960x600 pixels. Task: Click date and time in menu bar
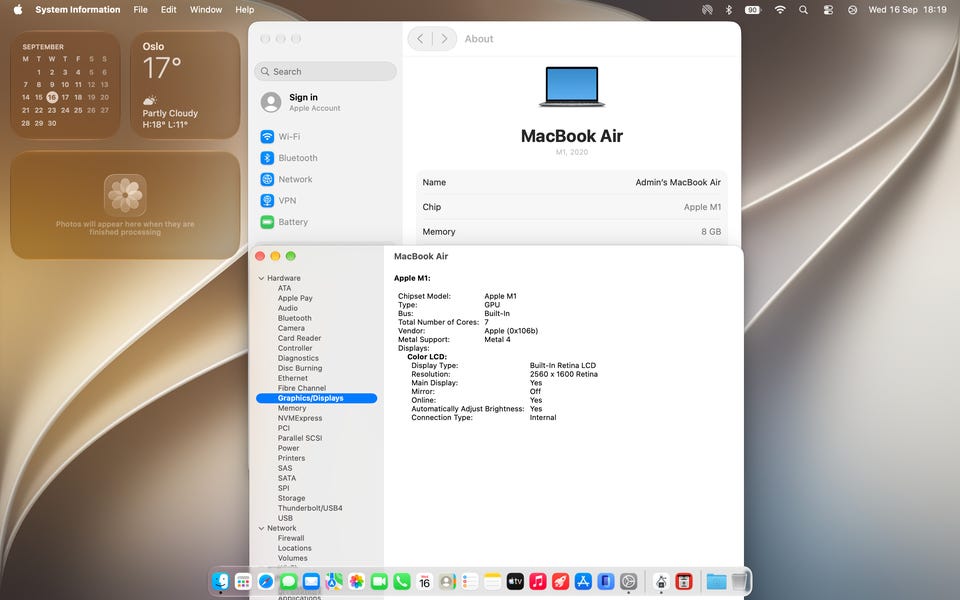click(907, 10)
